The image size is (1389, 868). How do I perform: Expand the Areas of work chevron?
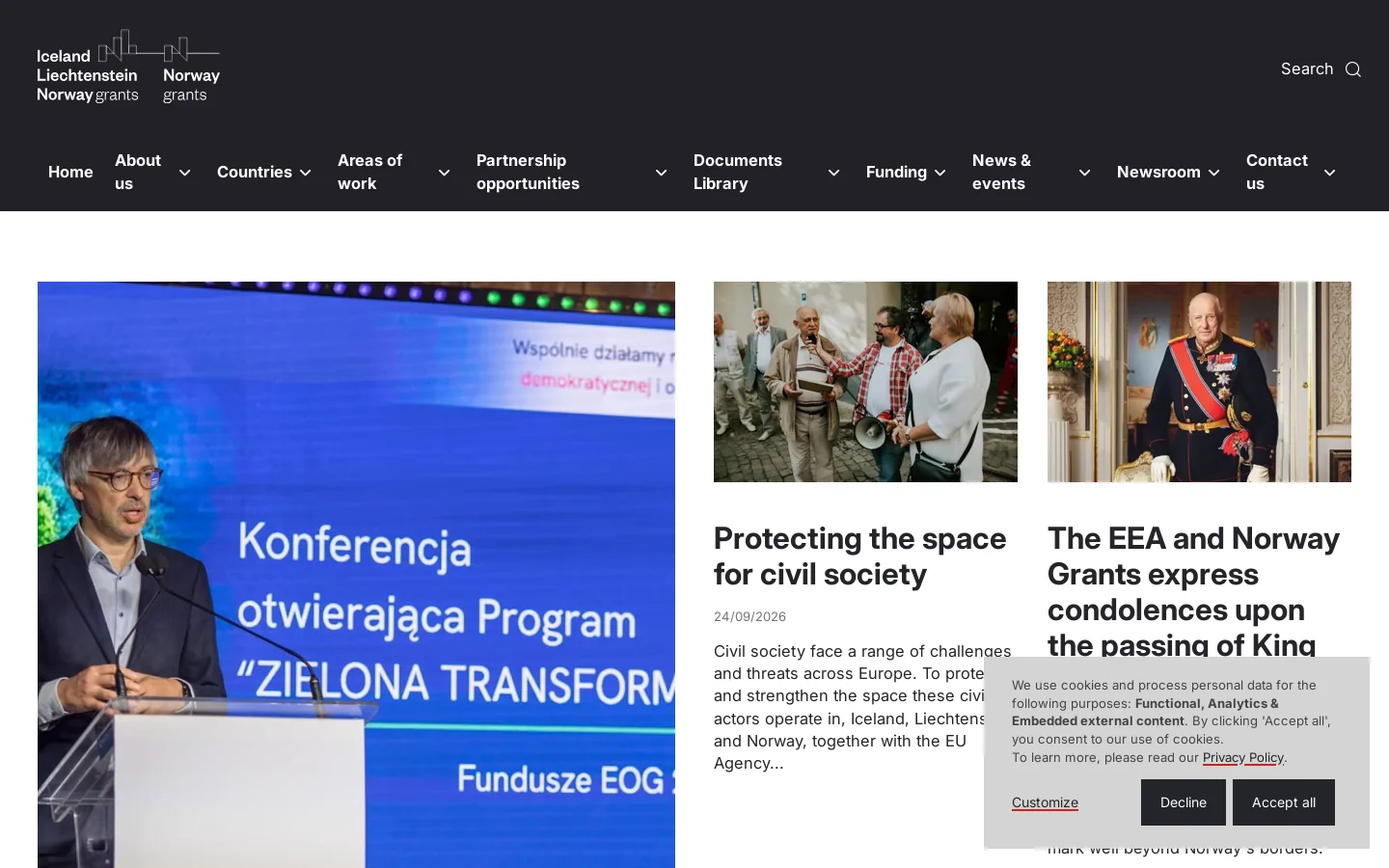click(445, 173)
